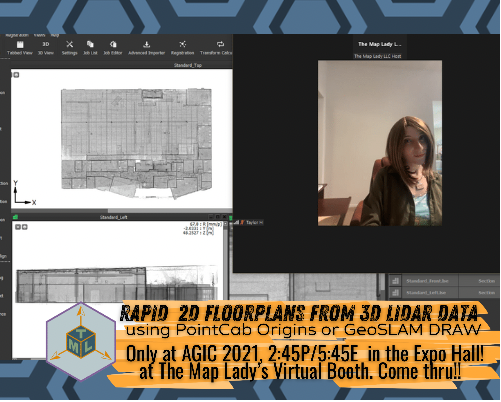
Task: Click the Help menu
Action: (x=55, y=35)
